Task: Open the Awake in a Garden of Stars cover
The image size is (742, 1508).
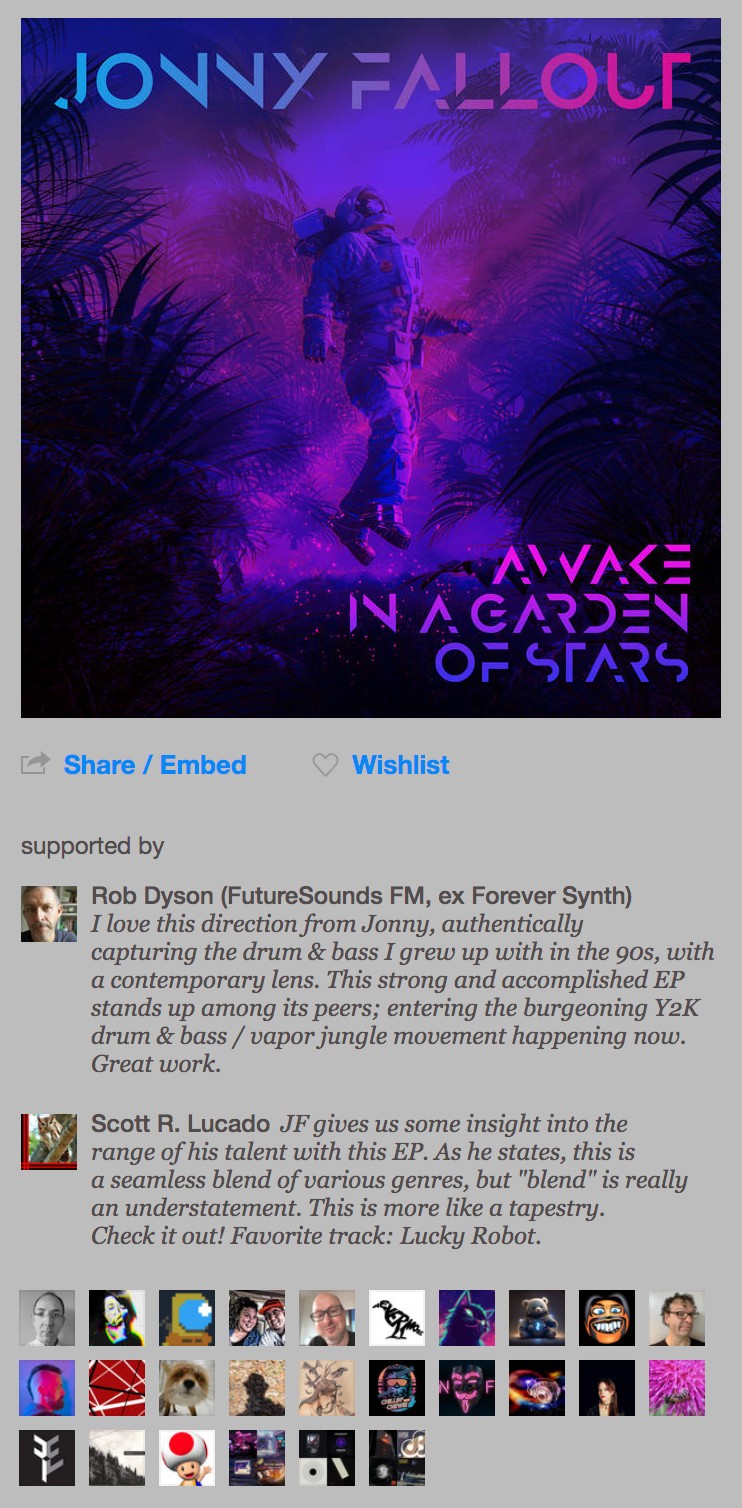Action: click(371, 368)
